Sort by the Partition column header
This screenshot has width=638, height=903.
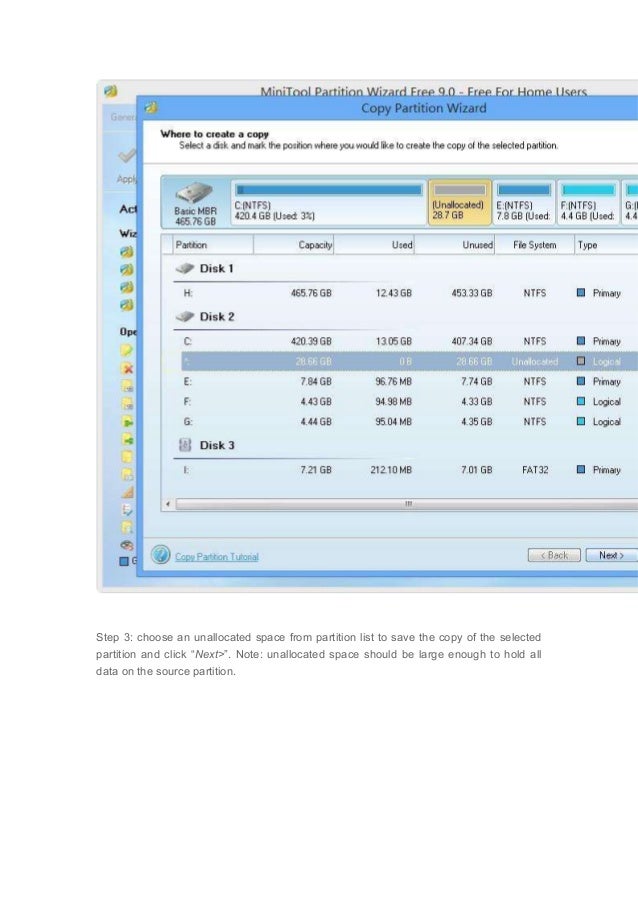213,245
